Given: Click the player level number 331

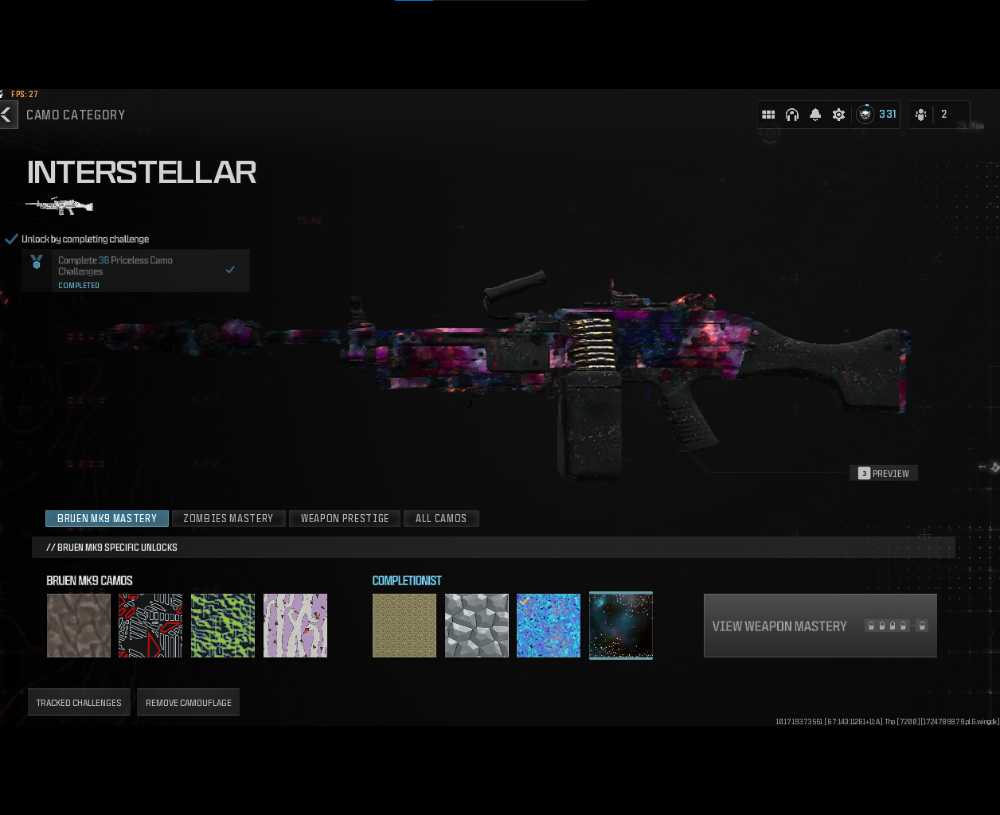Looking at the screenshot, I should (x=888, y=114).
